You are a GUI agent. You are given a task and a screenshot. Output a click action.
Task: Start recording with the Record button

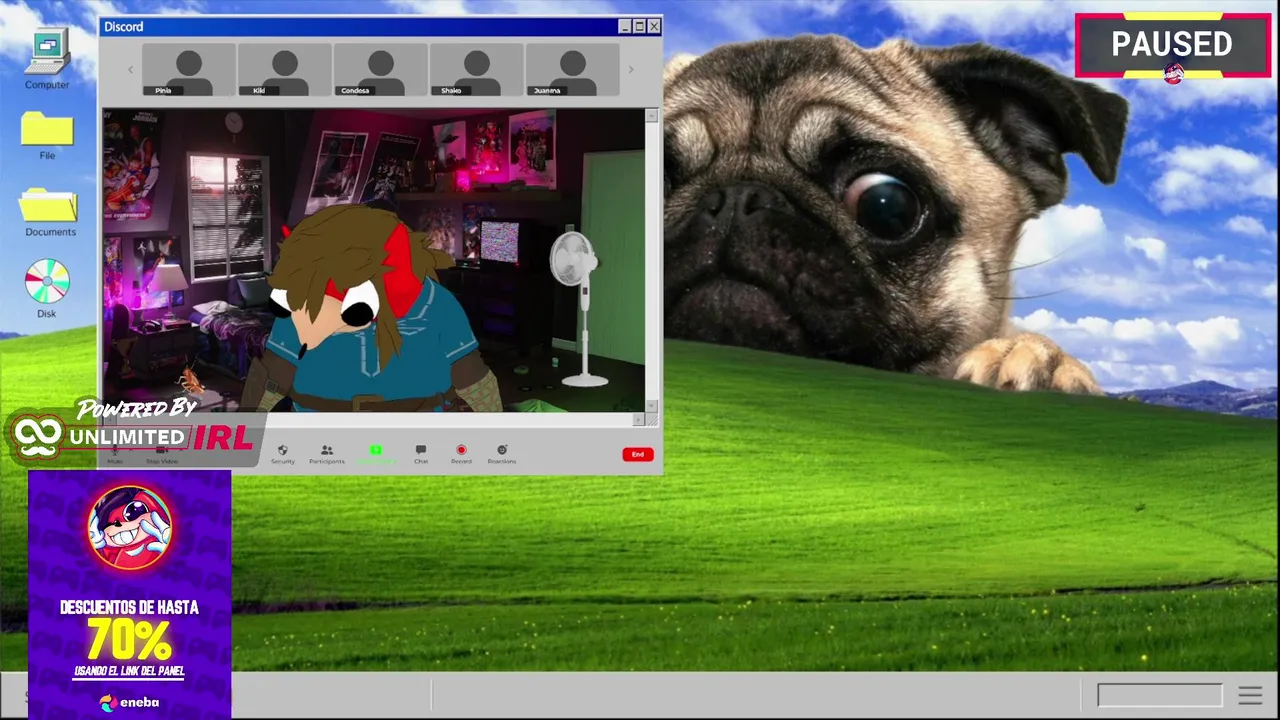pyautogui.click(x=461, y=454)
